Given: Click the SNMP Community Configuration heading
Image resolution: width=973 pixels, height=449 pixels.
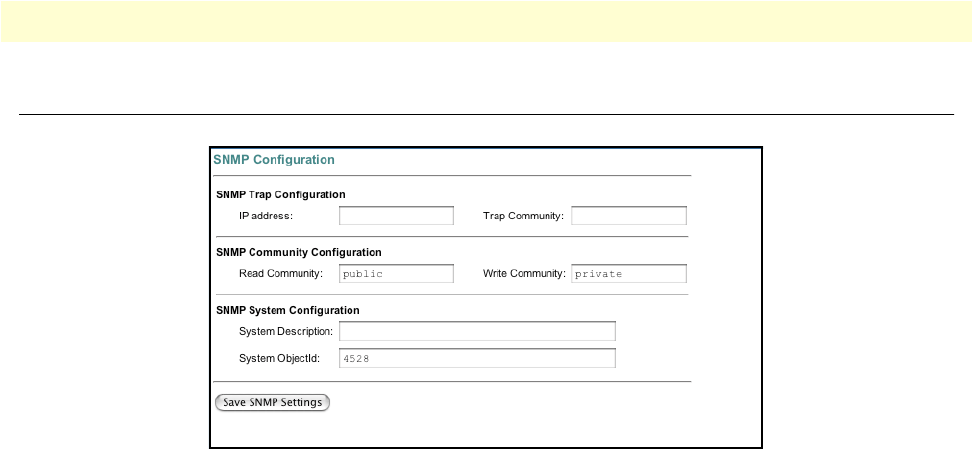Looking at the screenshot, I should pos(298,252).
